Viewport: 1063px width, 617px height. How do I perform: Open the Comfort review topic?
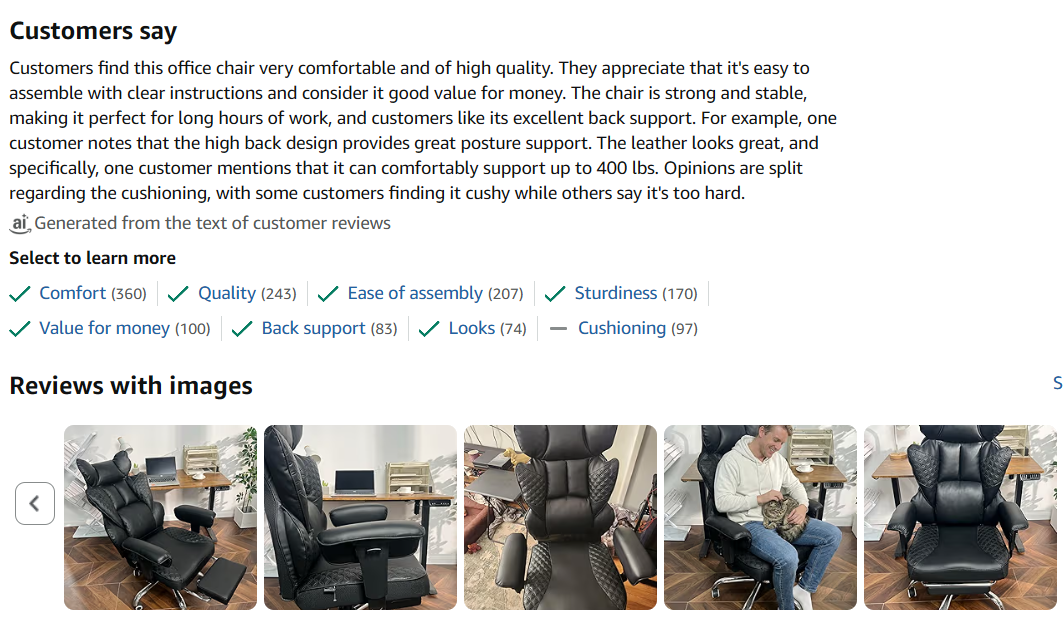[73, 293]
